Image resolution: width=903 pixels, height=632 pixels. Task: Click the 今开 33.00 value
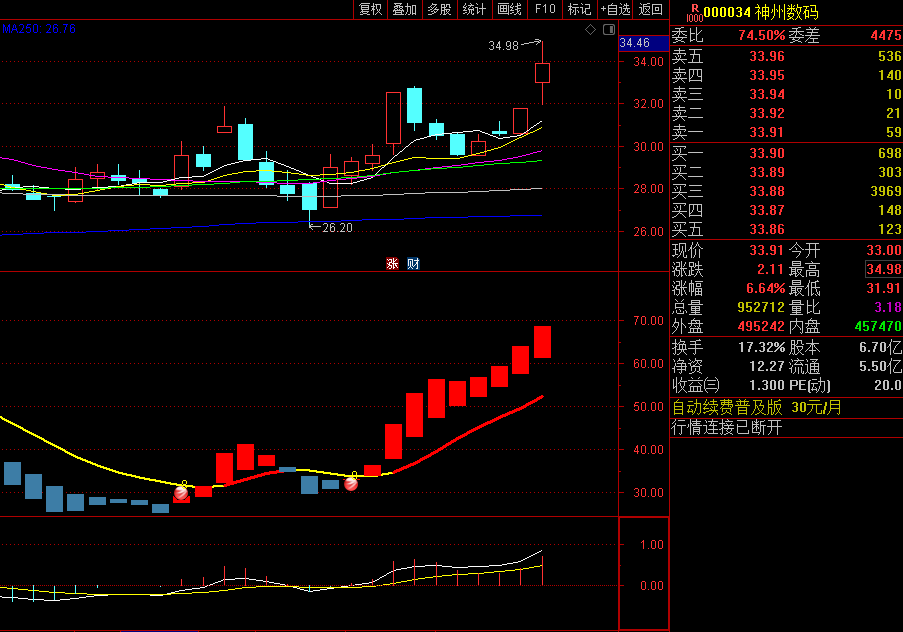tap(884, 250)
